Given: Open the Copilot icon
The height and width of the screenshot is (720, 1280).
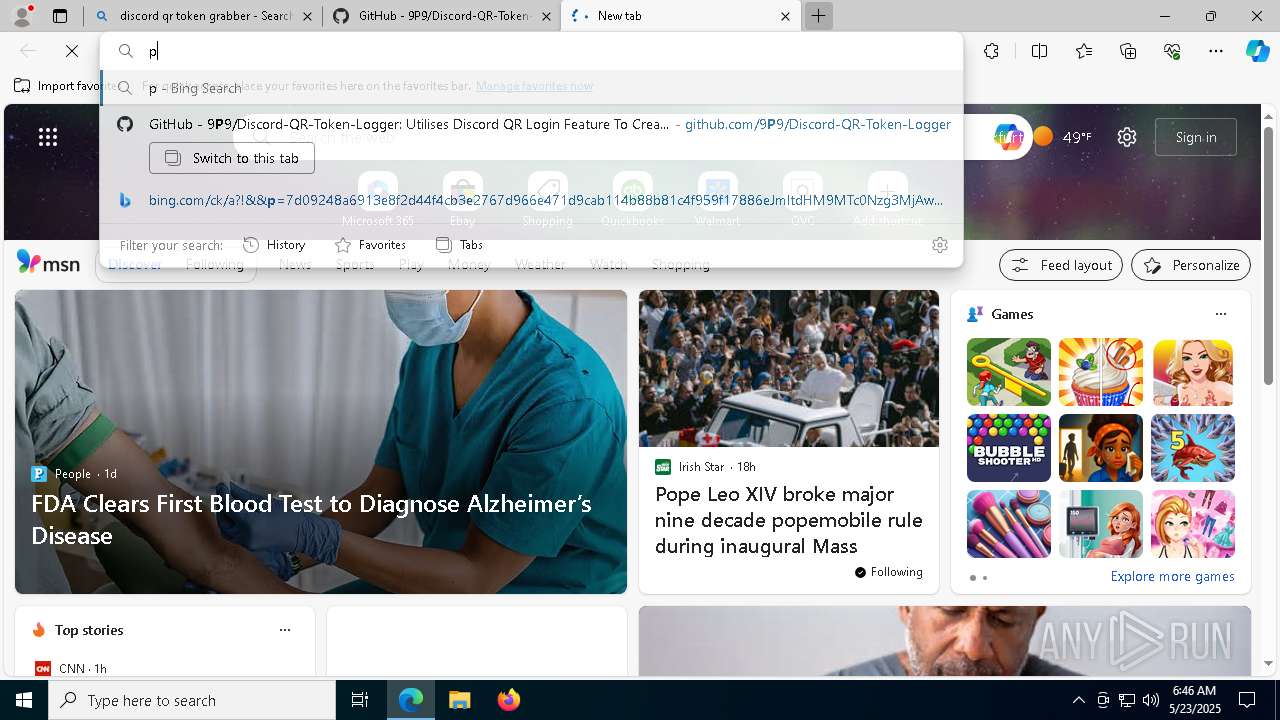Looking at the screenshot, I should [1257, 51].
